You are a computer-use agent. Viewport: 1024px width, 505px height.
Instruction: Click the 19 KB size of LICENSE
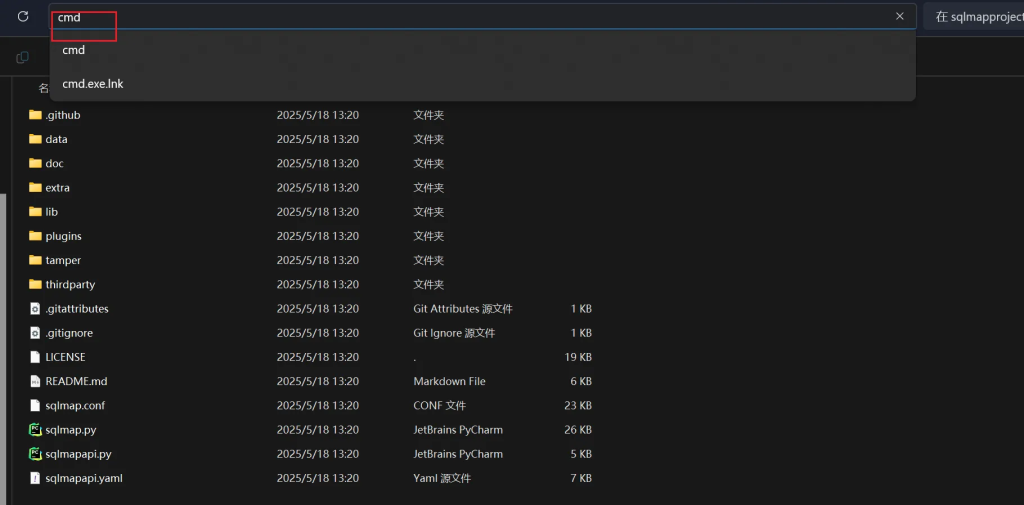click(578, 357)
